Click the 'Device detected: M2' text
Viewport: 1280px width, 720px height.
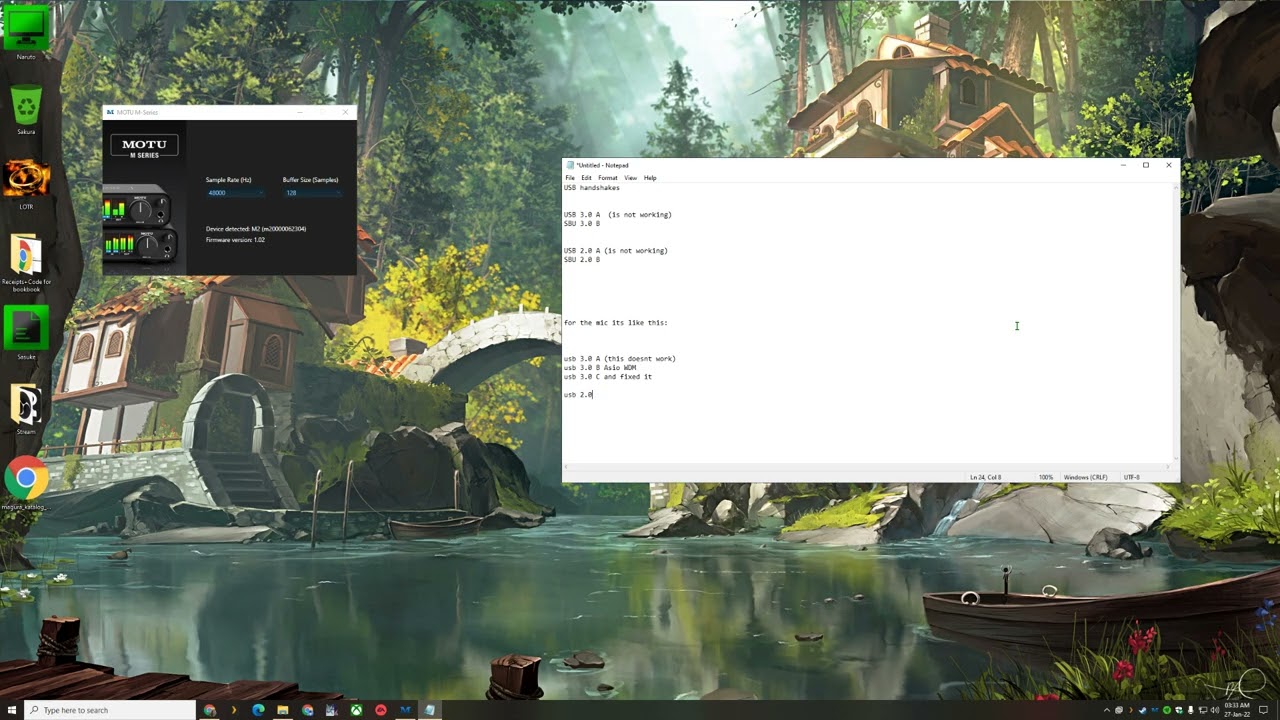[256, 229]
